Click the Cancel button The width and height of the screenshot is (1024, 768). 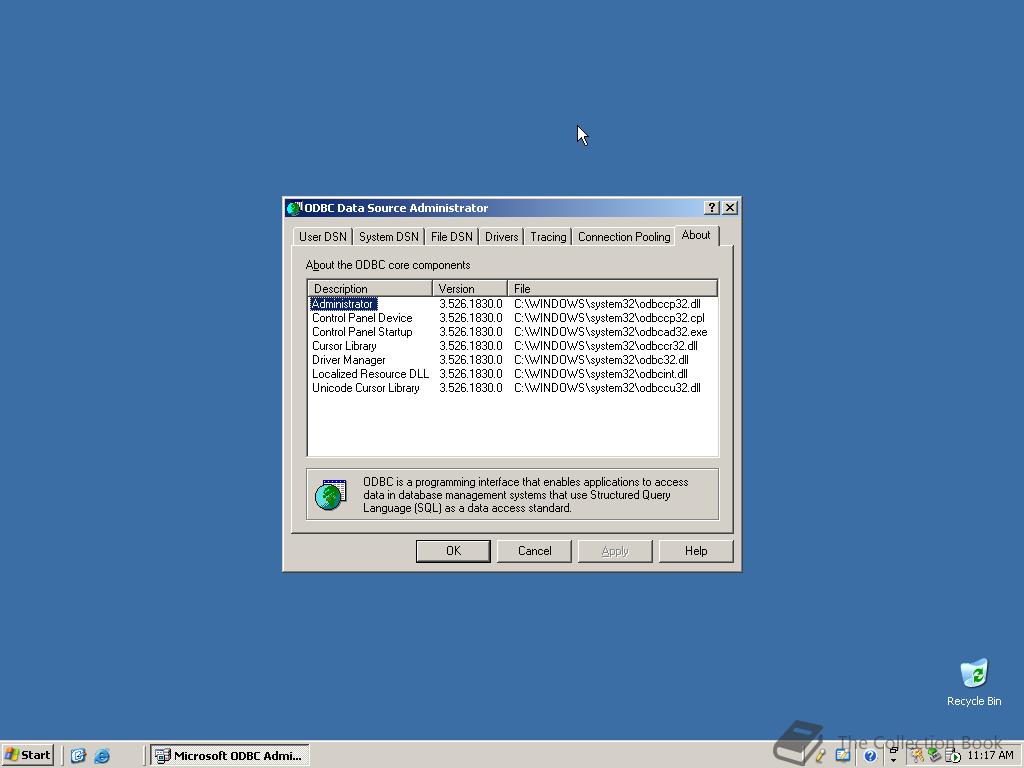pos(534,551)
